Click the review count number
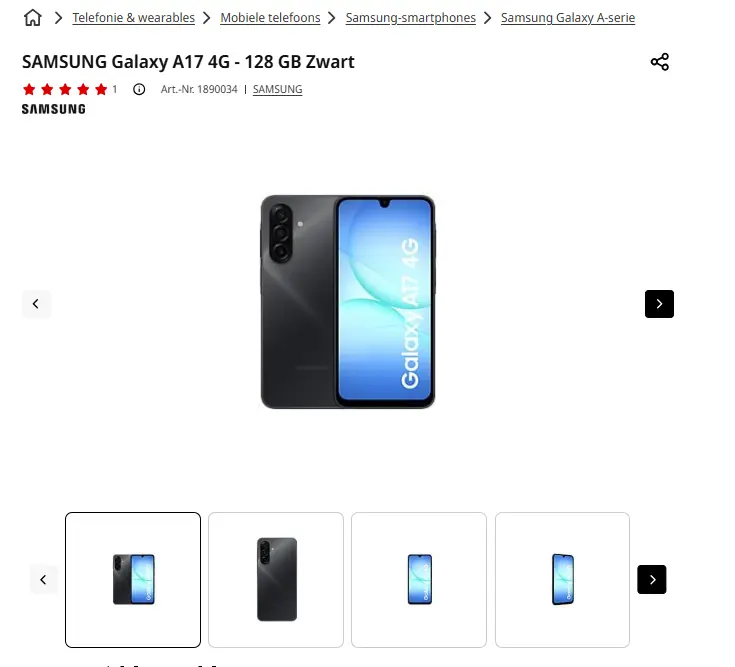 114,89
